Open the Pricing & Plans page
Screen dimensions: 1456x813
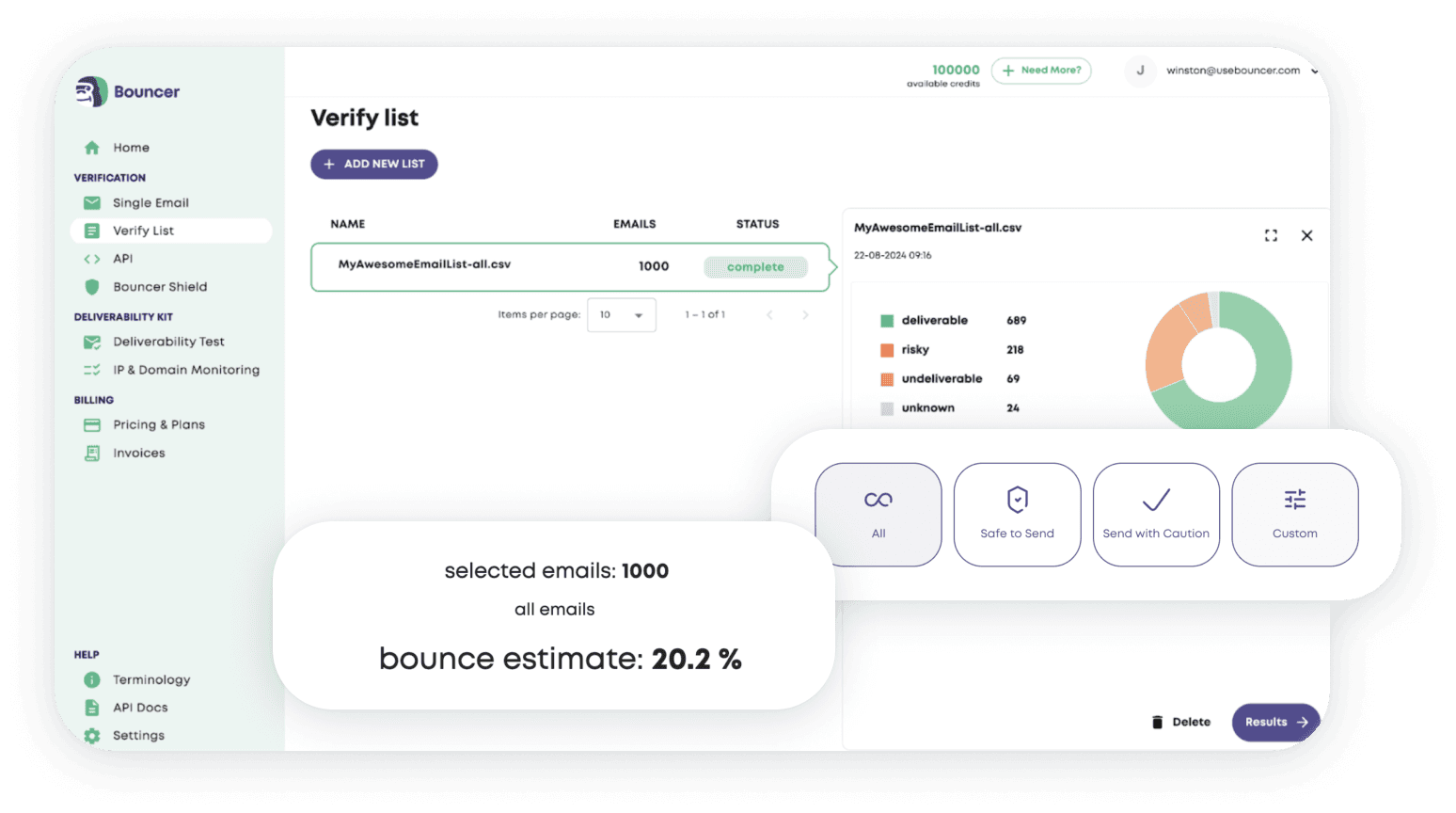pyautogui.click(x=159, y=425)
